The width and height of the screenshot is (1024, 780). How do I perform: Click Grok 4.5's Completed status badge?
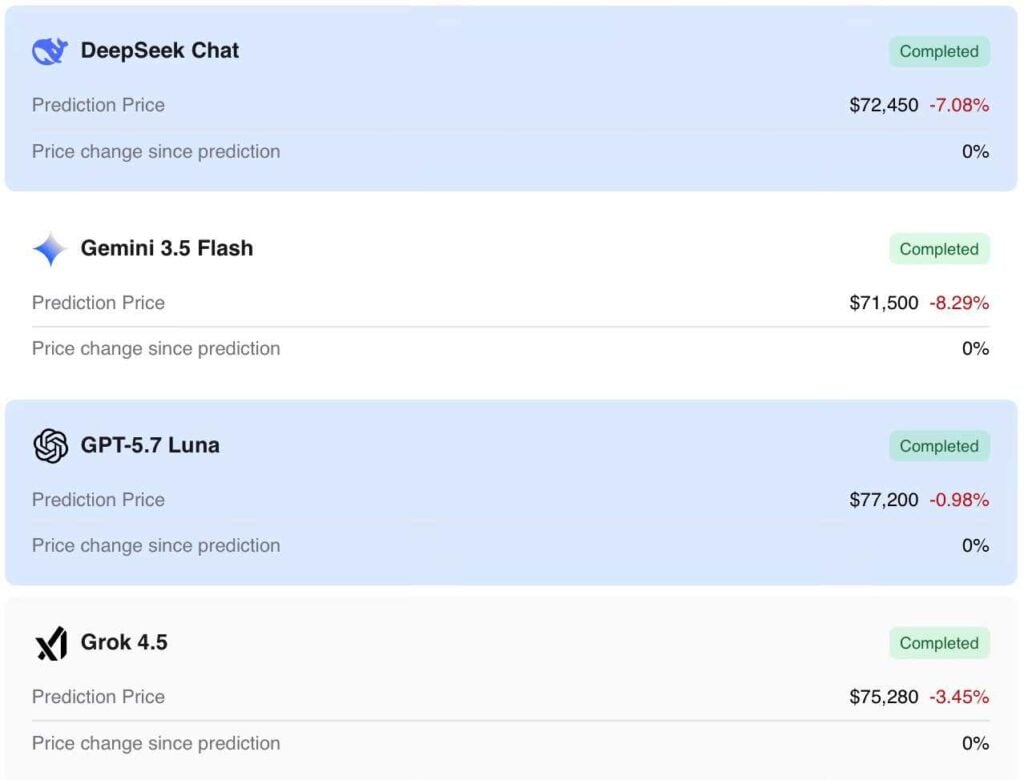tap(939, 643)
